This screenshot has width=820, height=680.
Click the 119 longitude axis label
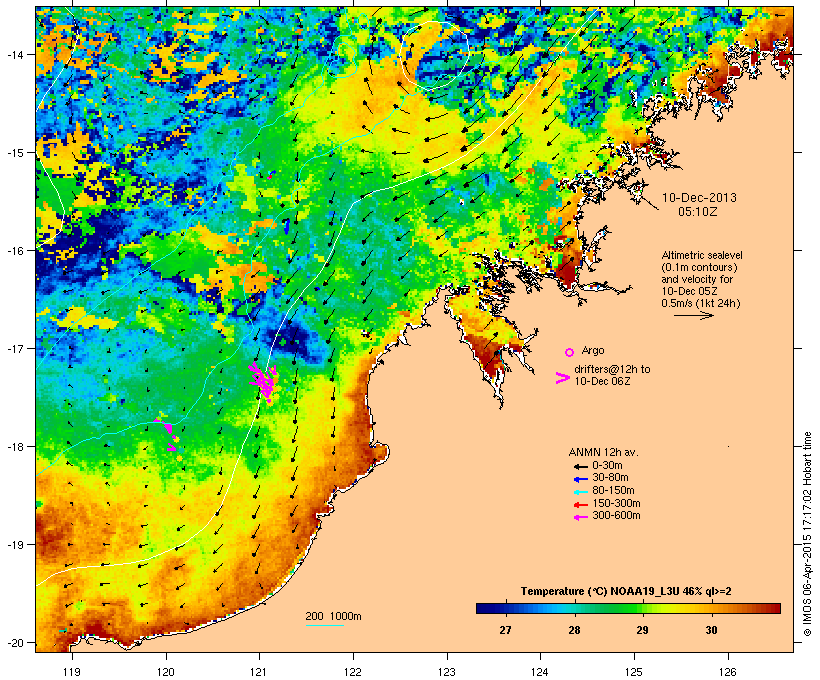(x=72, y=672)
